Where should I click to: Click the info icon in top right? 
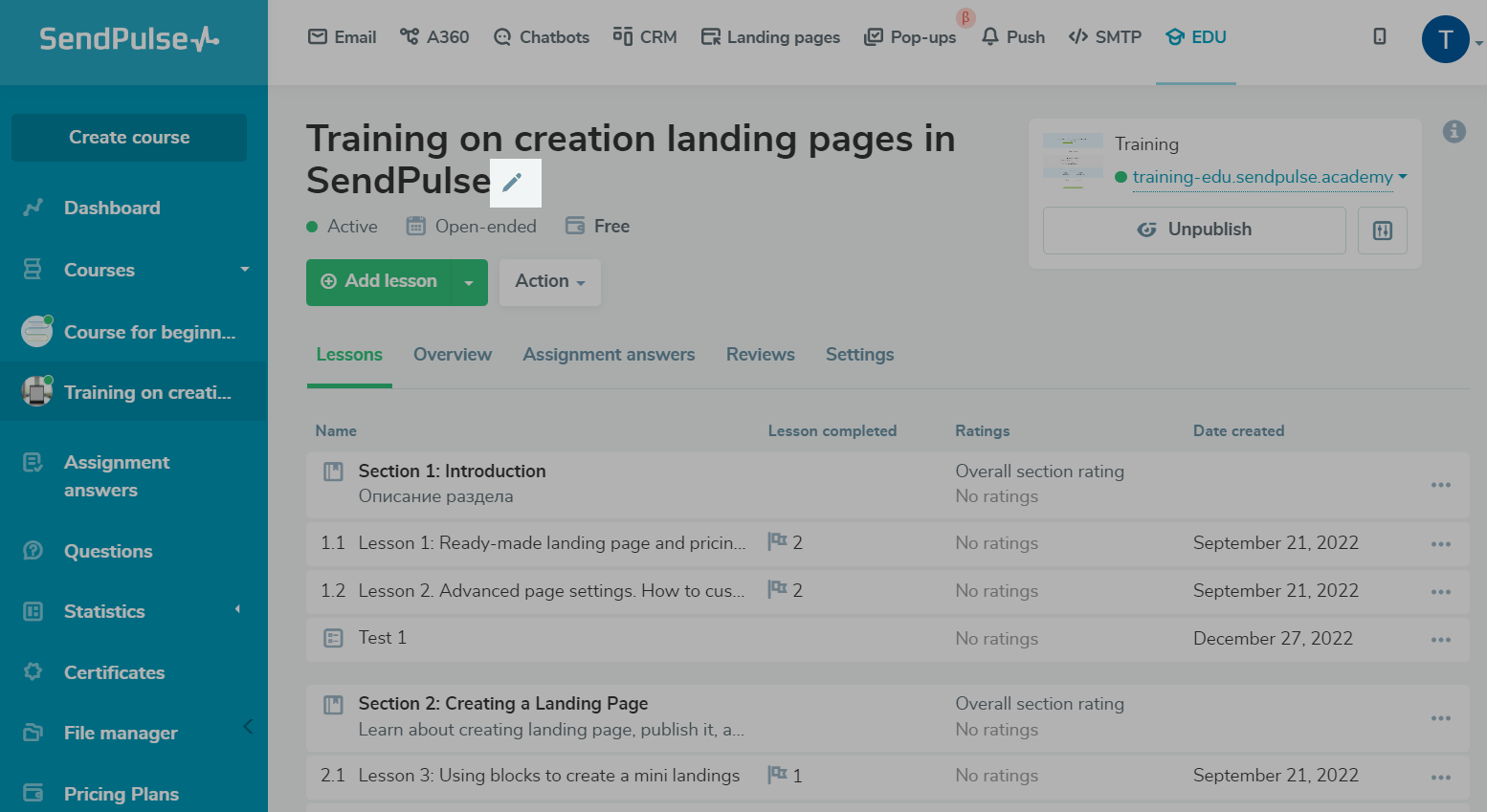[1454, 132]
